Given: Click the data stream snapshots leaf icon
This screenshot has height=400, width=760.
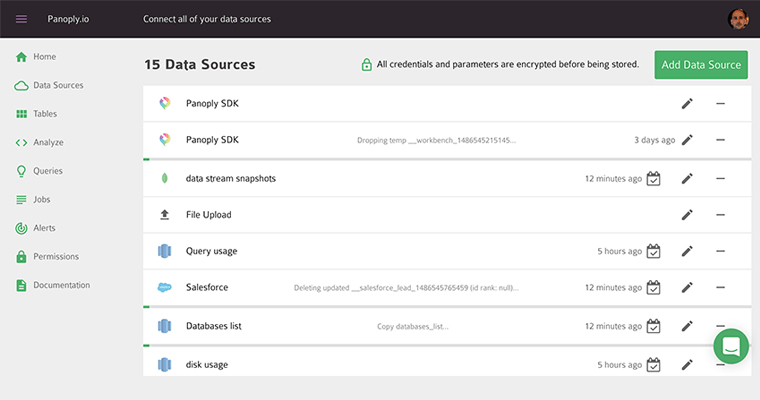Looking at the screenshot, I should (165, 178).
